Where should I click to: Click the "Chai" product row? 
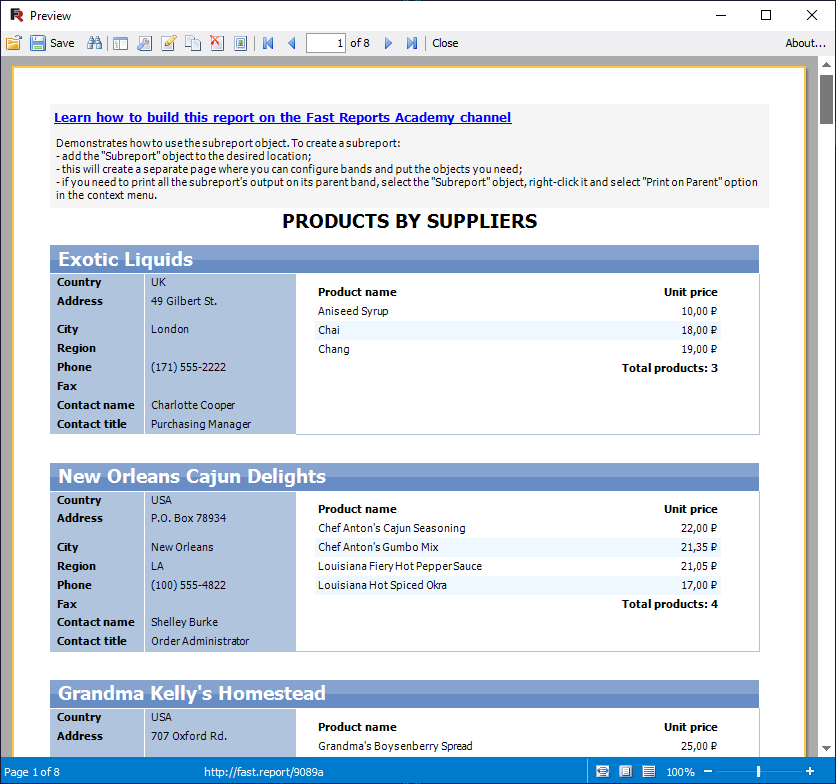[518, 330]
